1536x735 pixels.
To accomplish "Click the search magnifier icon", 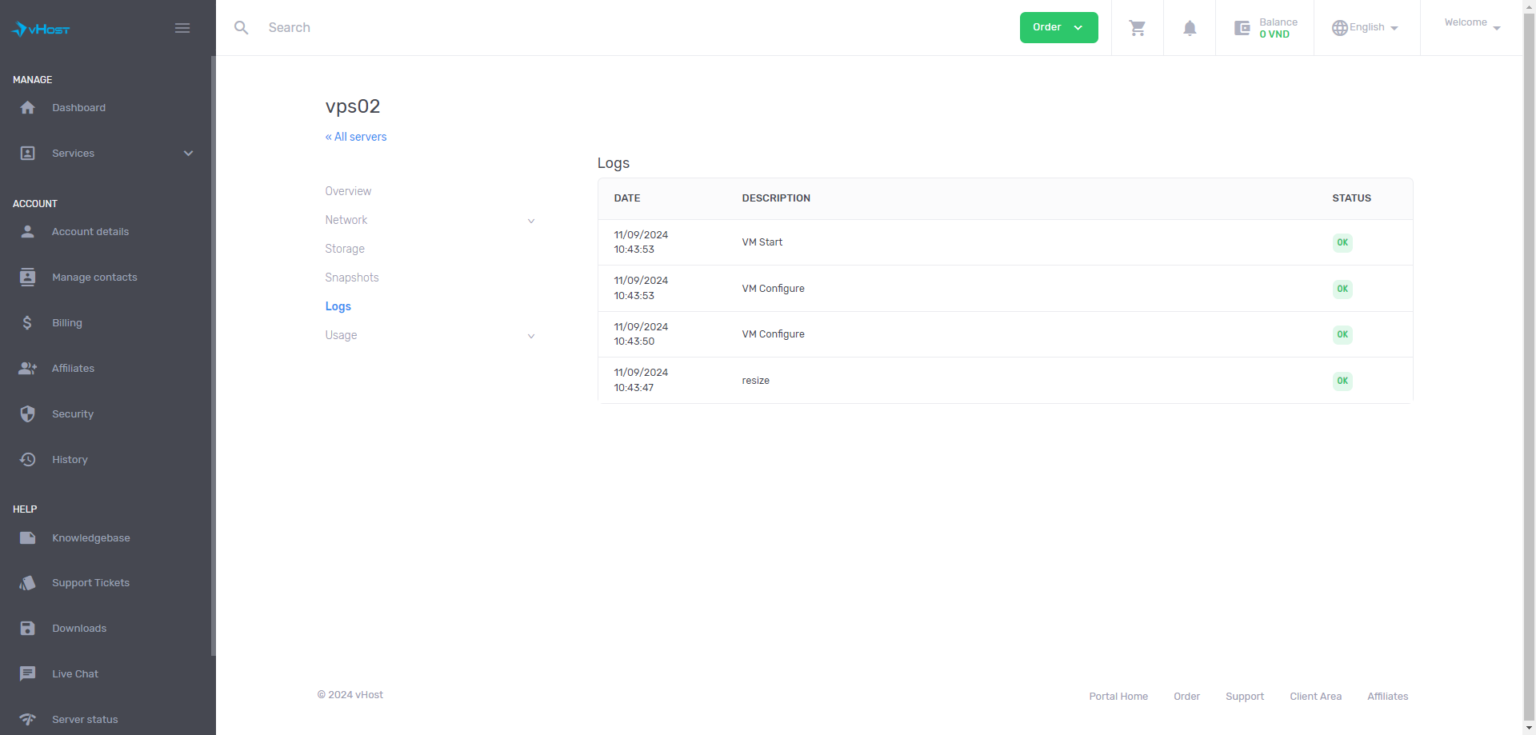I will [241, 28].
